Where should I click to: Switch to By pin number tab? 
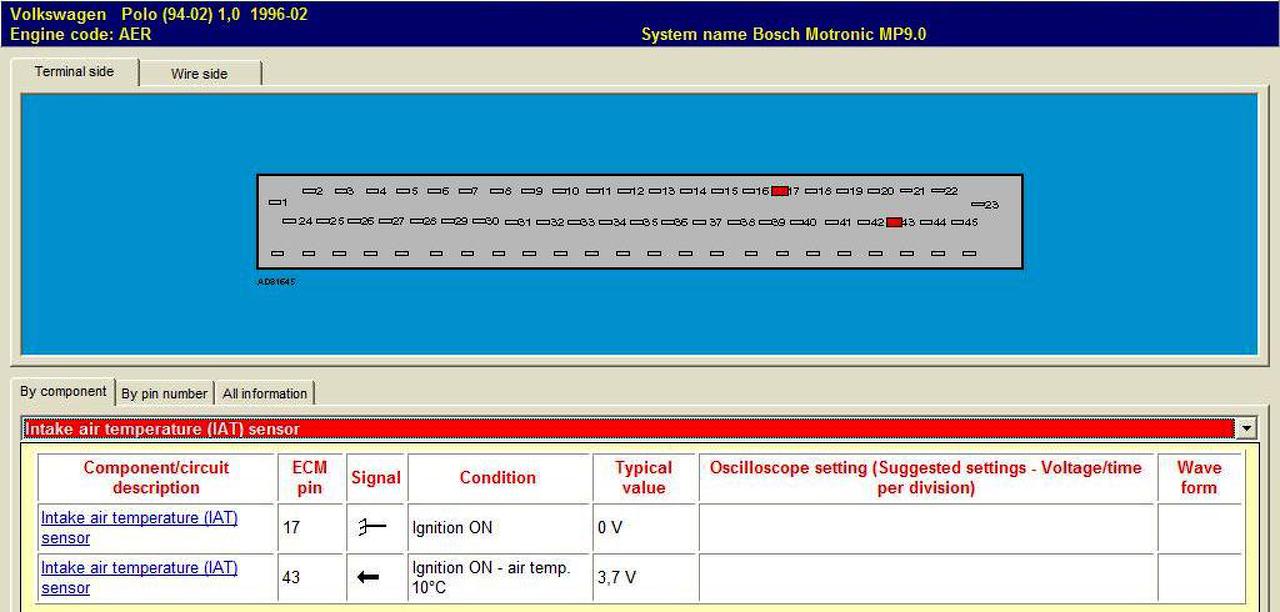(x=164, y=394)
